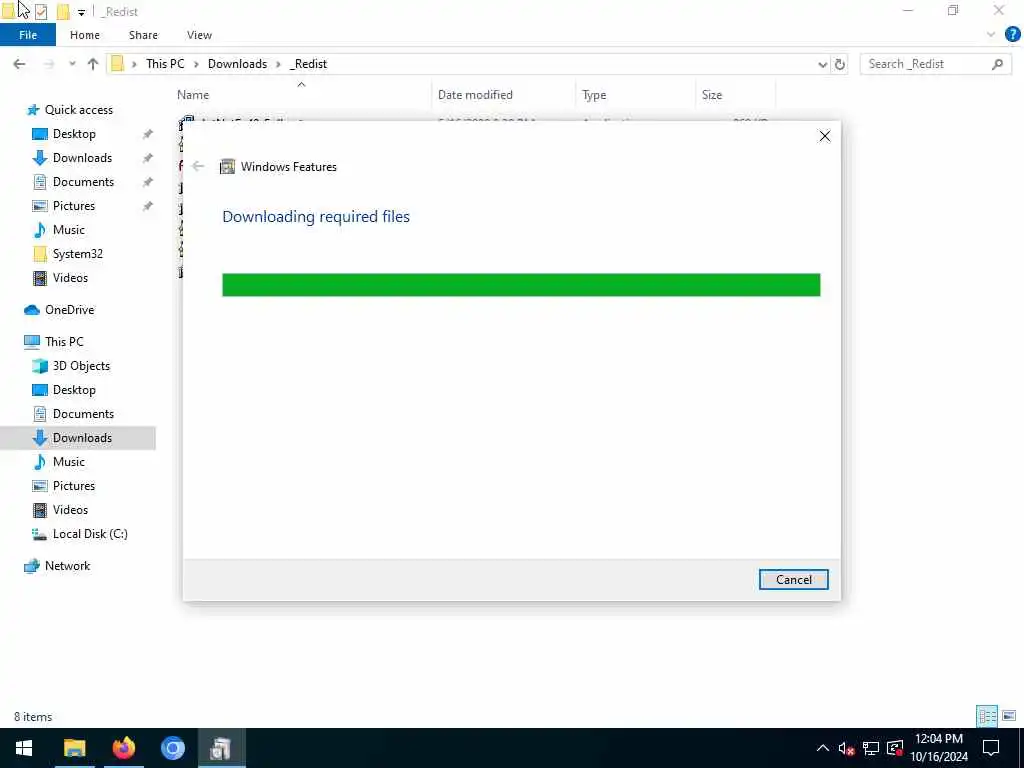Open the blue circle taskbar app

(172, 748)
